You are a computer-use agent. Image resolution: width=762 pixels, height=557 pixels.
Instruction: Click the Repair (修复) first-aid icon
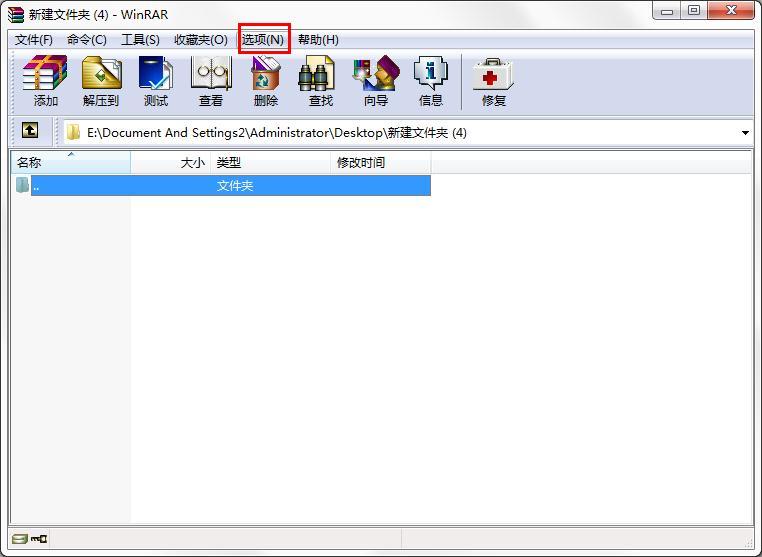493,74
